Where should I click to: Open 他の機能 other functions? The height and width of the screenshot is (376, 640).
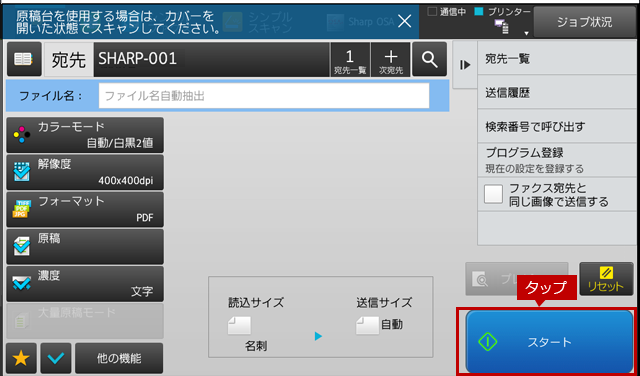pos(119,358)
